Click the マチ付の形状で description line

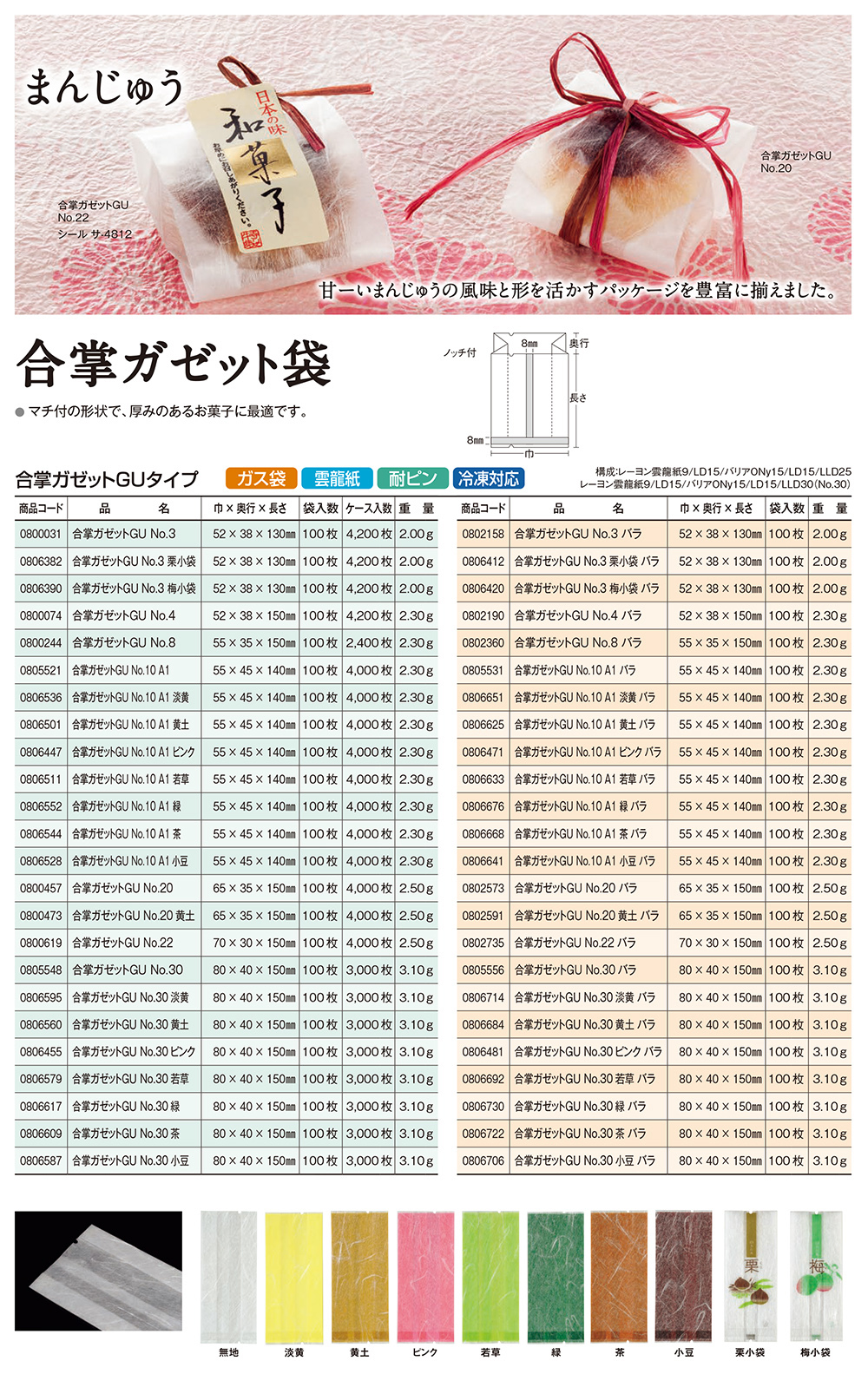(x=169, y=411)
